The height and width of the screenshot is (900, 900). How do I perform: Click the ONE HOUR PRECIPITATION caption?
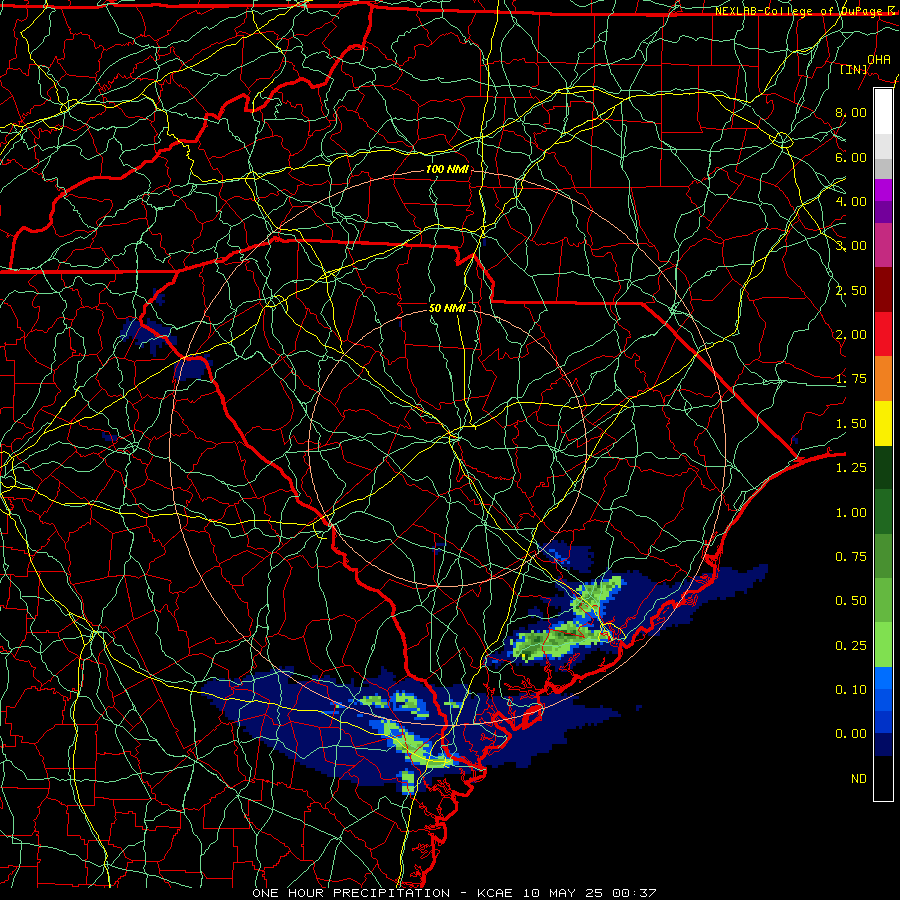(351, 893)
